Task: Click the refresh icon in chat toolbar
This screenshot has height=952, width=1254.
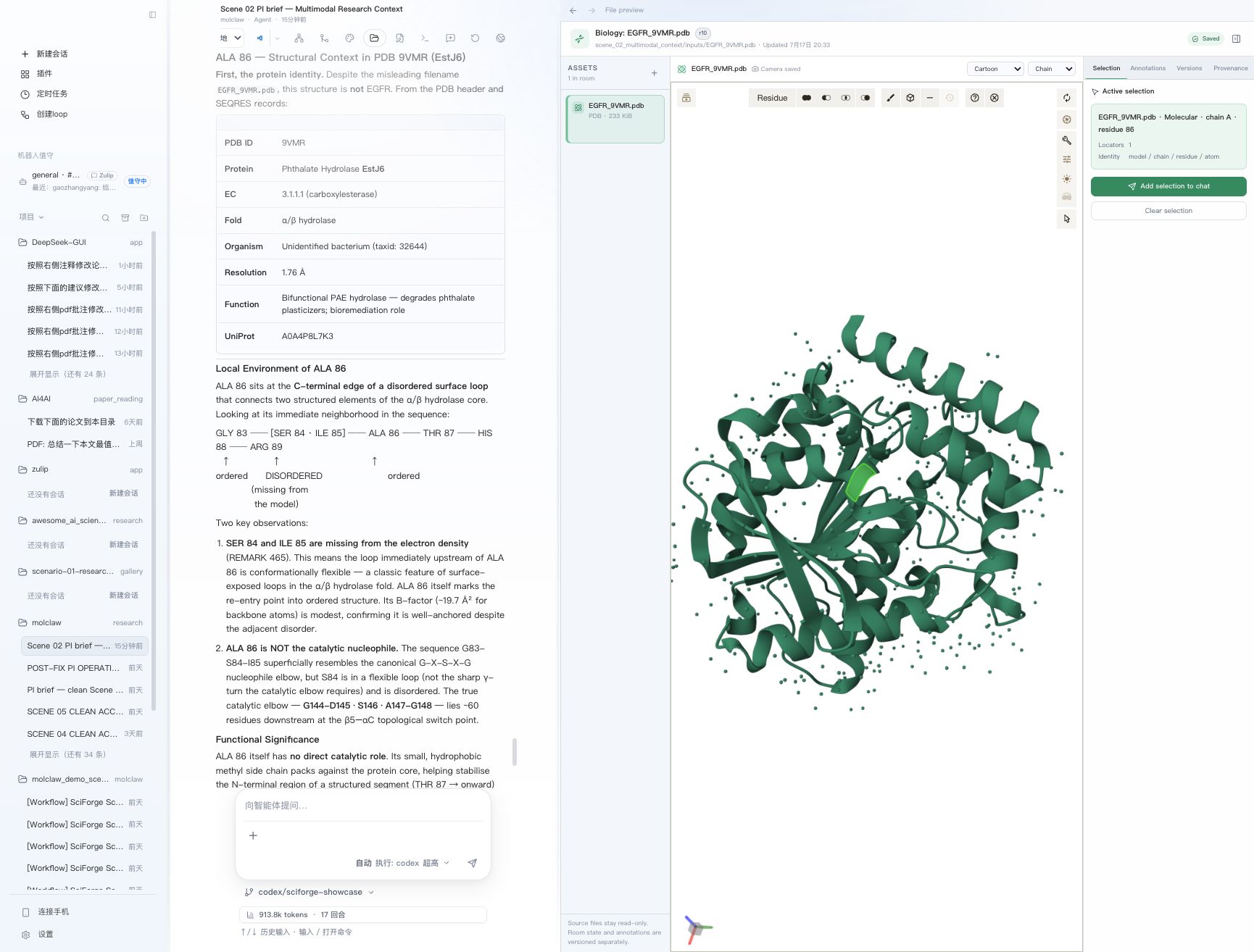Action: pos(475,38)
